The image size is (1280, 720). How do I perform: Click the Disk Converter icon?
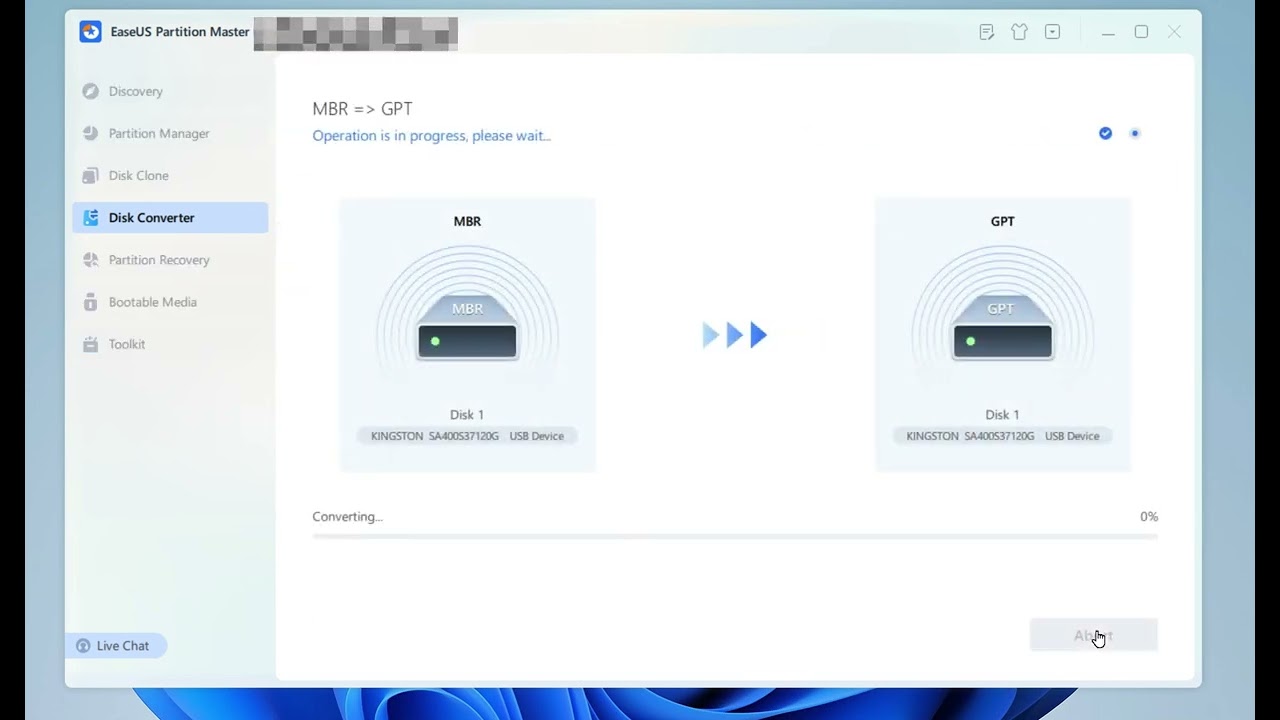[x=90, y=217]
